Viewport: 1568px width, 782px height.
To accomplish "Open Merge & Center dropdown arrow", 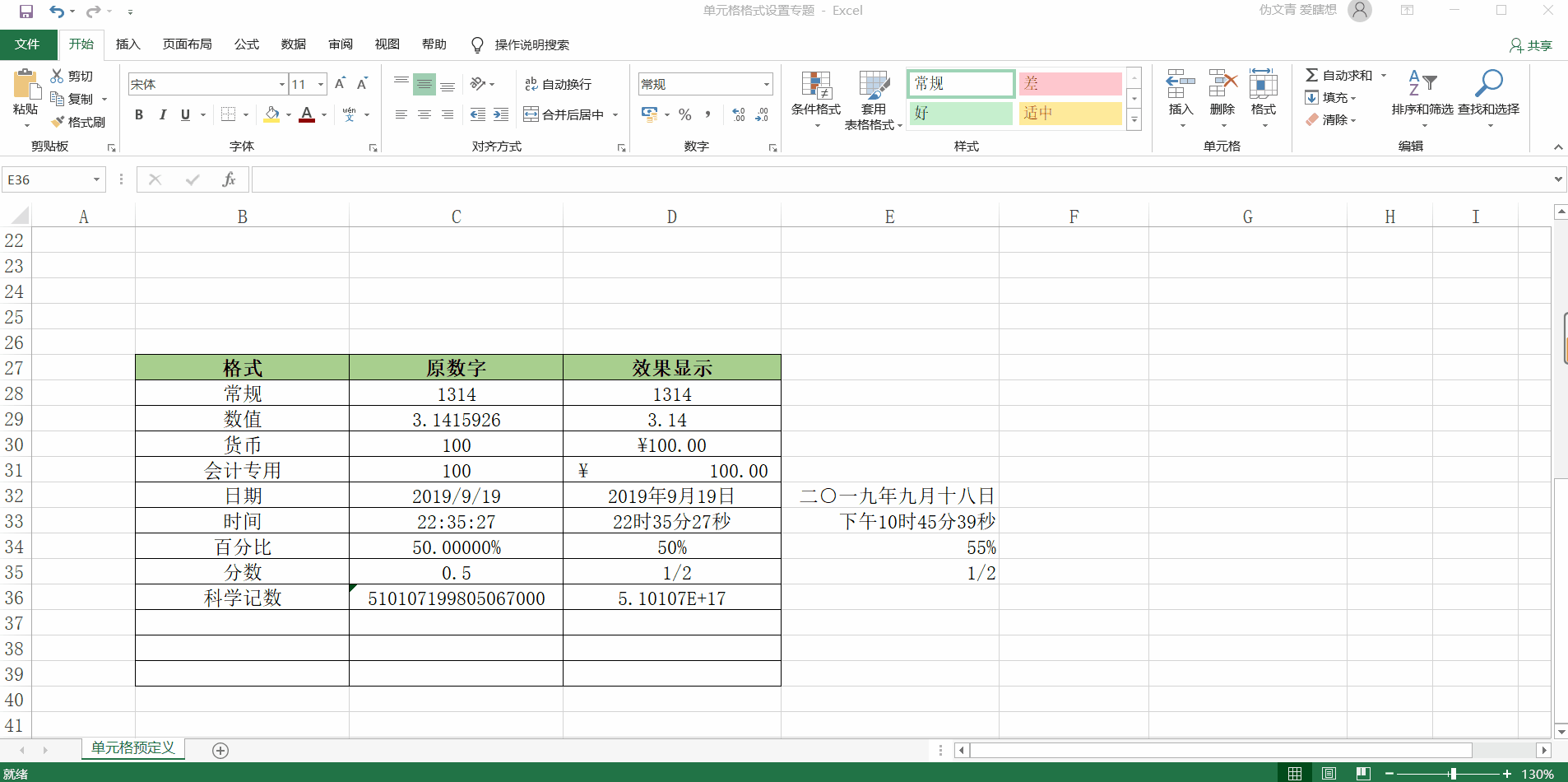I will point(615,114).
